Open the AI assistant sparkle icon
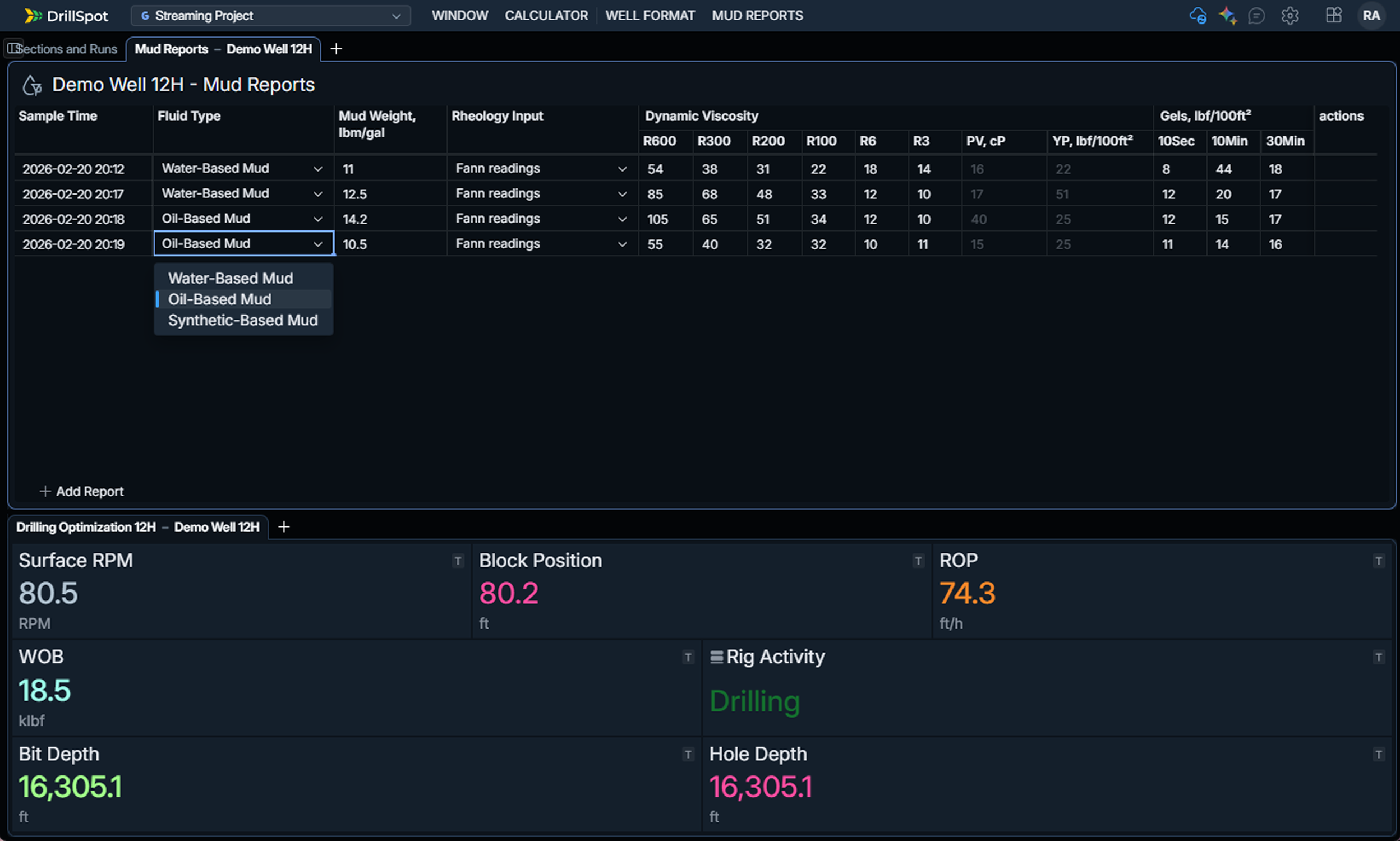 coord(1227,15)
